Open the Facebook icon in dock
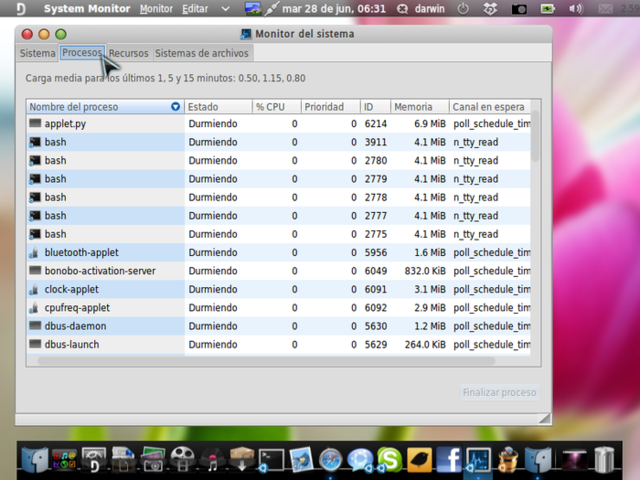Viewport: 640px width, 480px height. [449, 459]
